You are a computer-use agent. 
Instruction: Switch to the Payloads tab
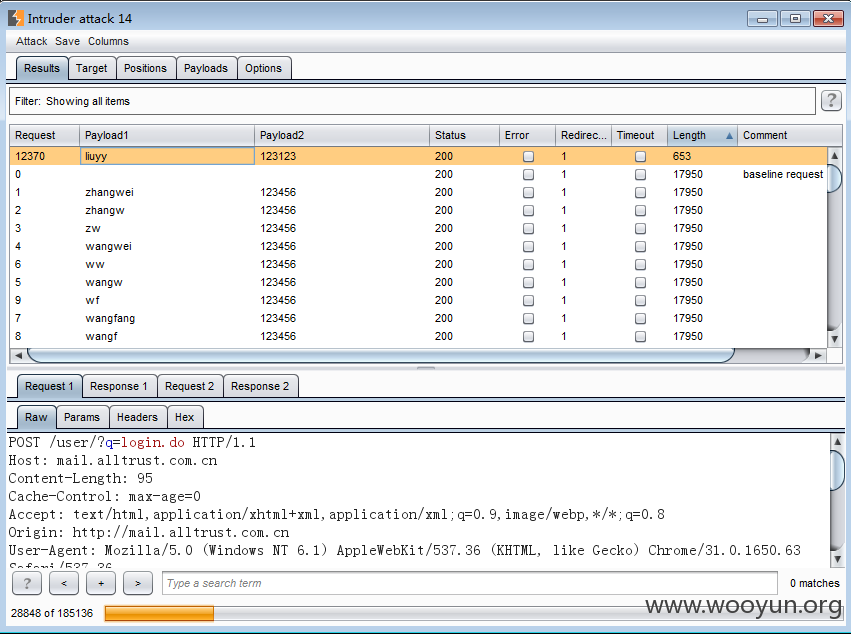pos(206,68)
